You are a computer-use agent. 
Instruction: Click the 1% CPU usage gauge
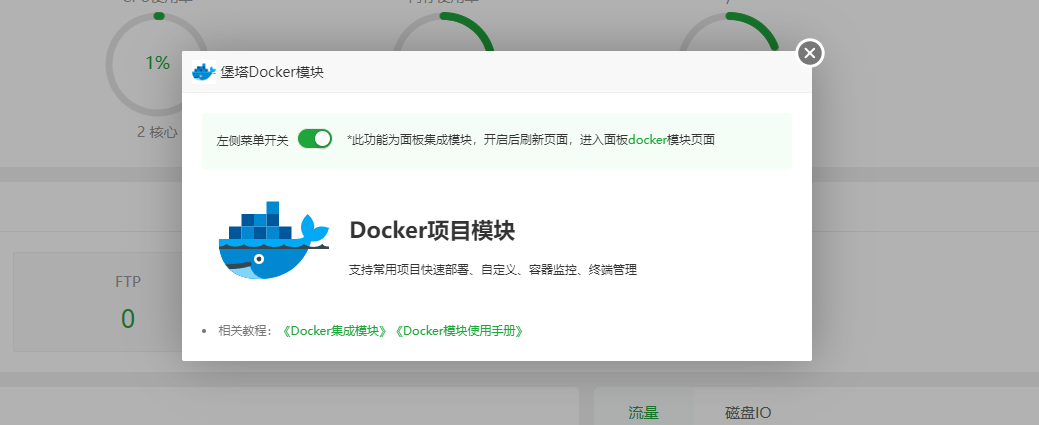coord(158,64)
